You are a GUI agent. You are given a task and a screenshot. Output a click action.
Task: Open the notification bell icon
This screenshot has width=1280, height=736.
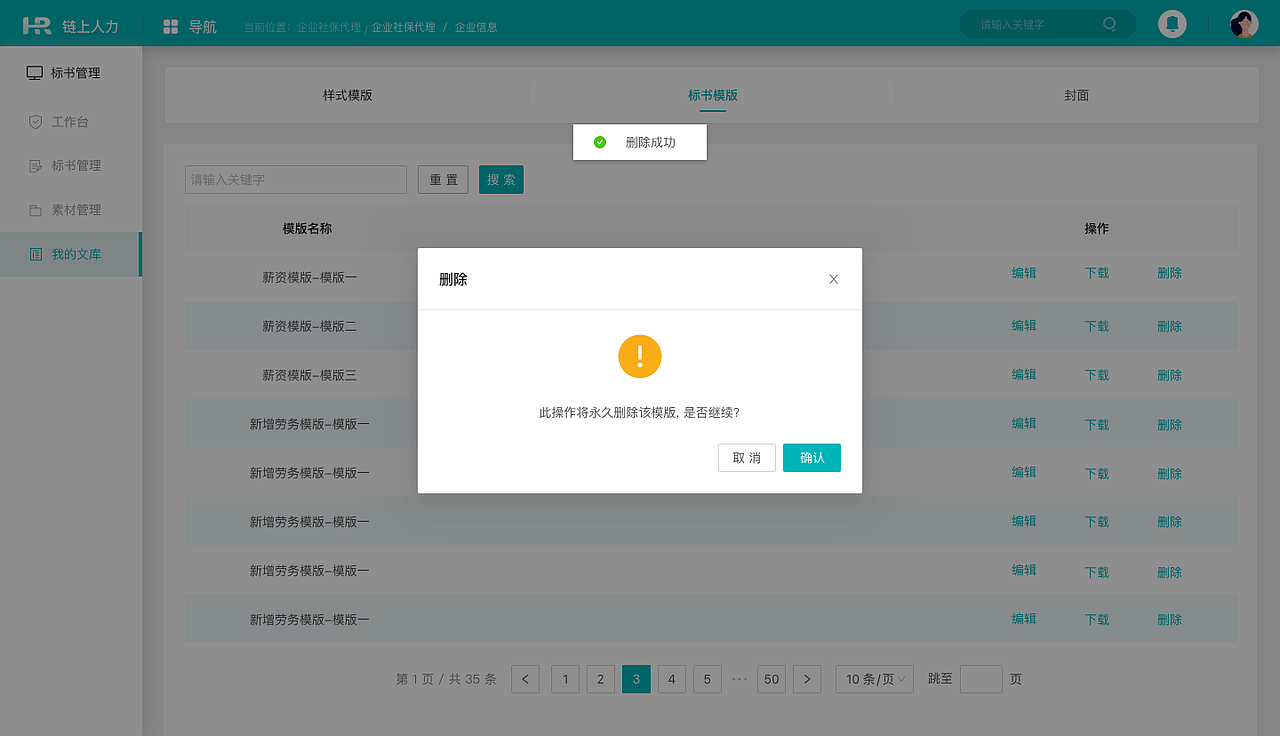(1172, 23)
